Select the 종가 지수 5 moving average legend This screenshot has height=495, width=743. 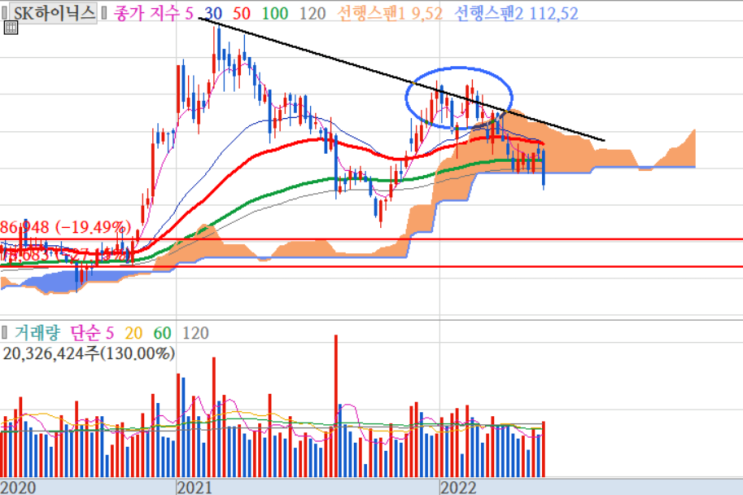click(x=153, y=13)
